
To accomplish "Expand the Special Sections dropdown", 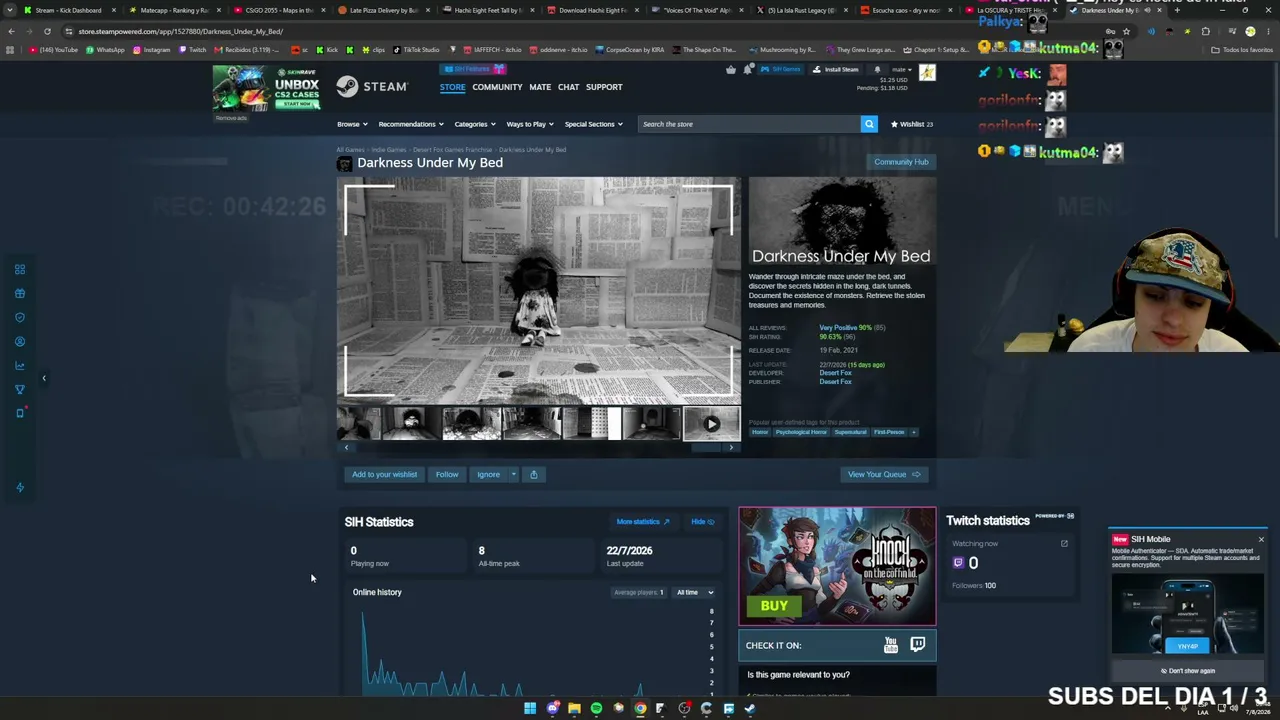I will click(x=594, y=124).
